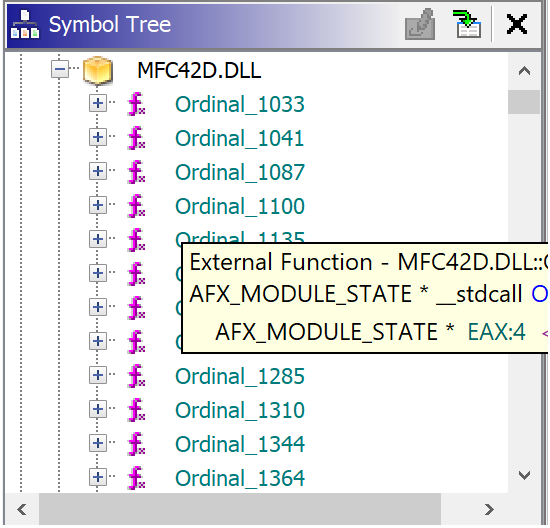The height and width of the screenshot is (528, 550).
Task: Click the horizontal scrollbar left arrow
Action: [22, 509]
